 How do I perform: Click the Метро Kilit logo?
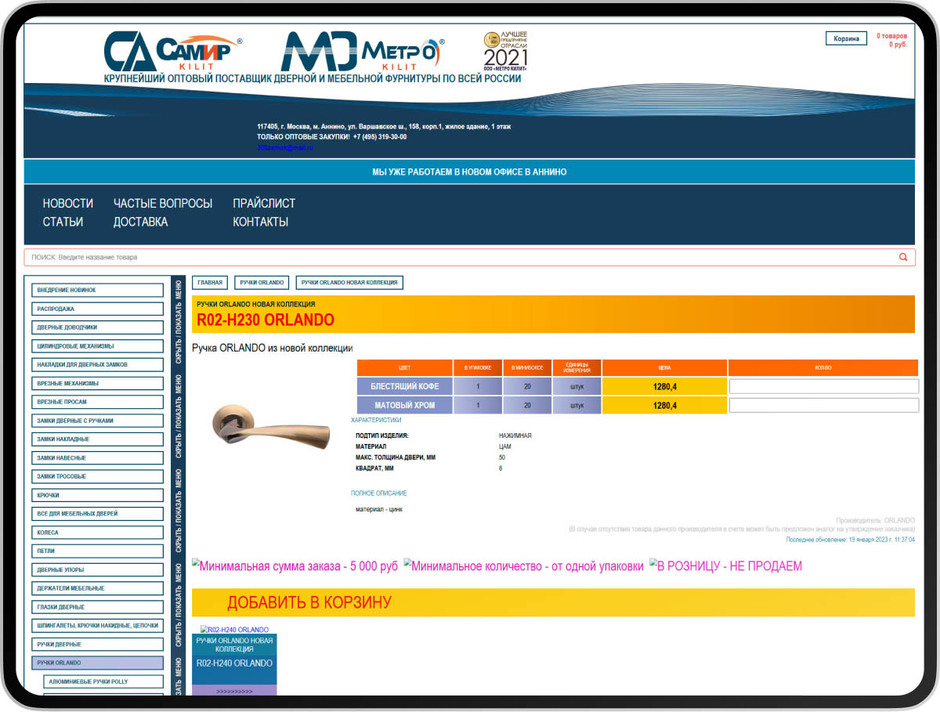(x=363, y=52)
